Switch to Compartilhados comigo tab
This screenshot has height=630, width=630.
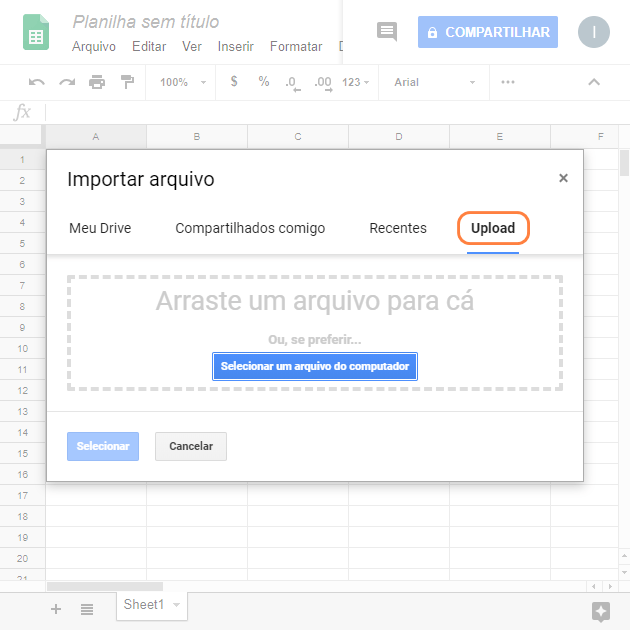coord(250,228)
